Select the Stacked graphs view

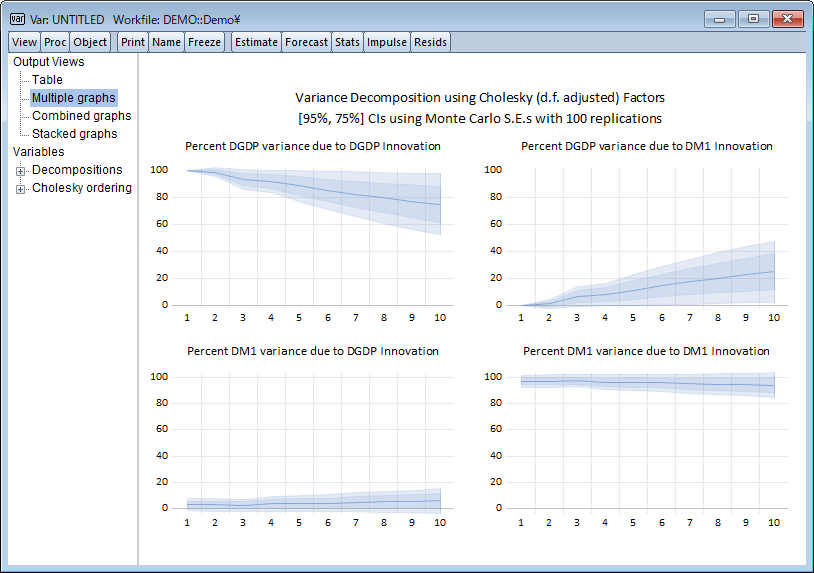point(75,134)
